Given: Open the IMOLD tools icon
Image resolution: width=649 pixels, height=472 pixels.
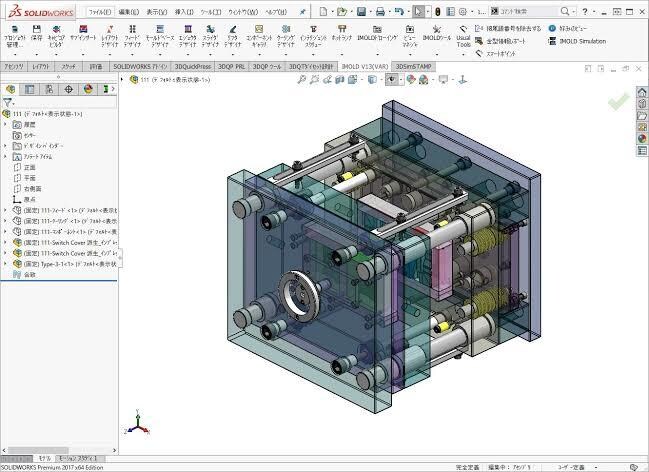Looking at the screenshot, I should (x=437, y=33).
